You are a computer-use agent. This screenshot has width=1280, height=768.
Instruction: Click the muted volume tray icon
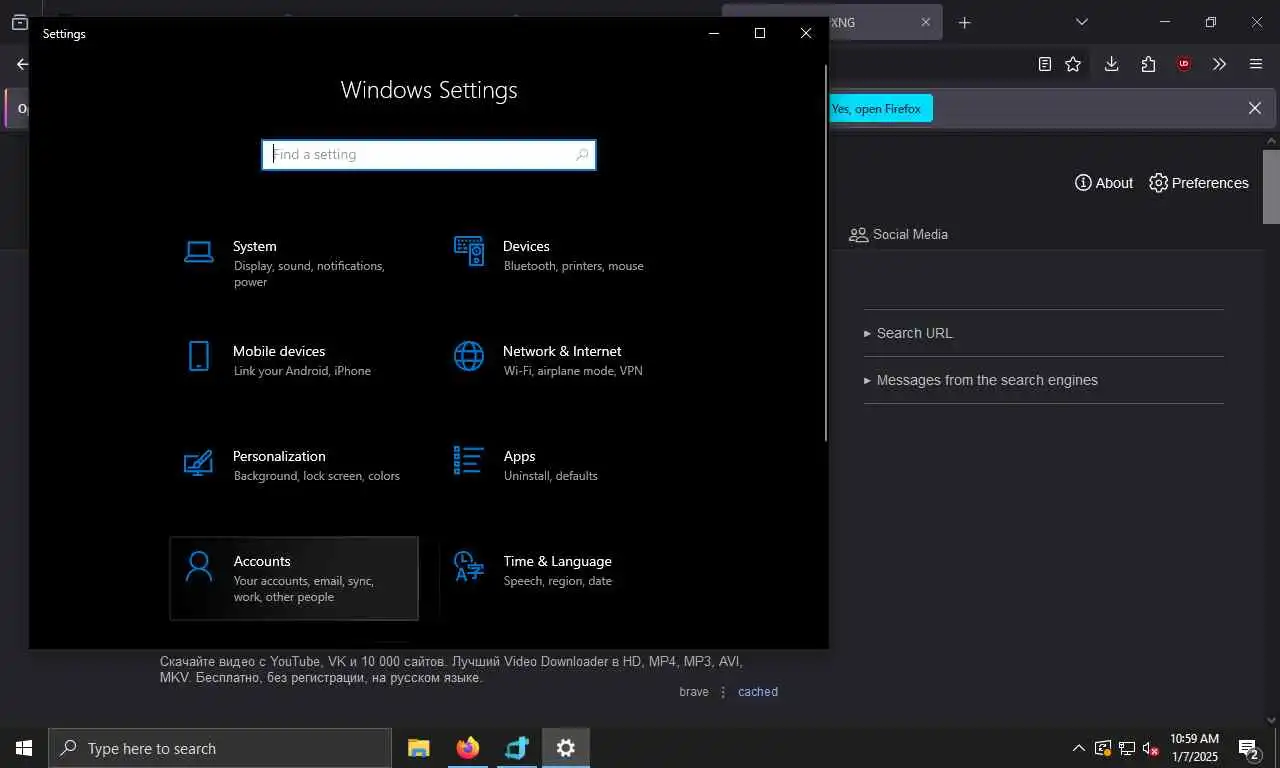(1151, 748)
